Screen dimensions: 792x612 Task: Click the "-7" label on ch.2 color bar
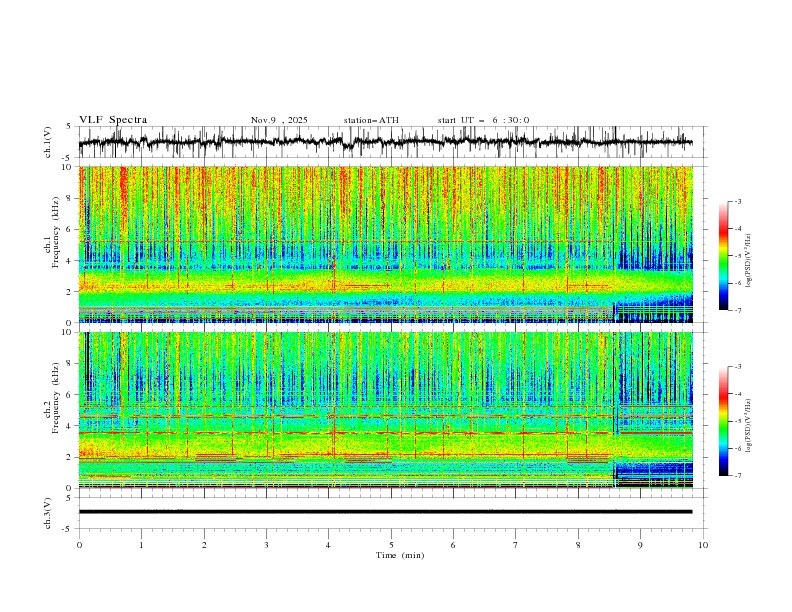(737, 476)
